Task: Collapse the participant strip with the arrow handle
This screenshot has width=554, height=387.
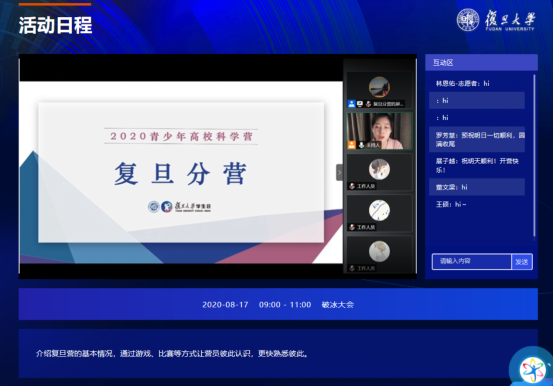Action: [339, 172]
